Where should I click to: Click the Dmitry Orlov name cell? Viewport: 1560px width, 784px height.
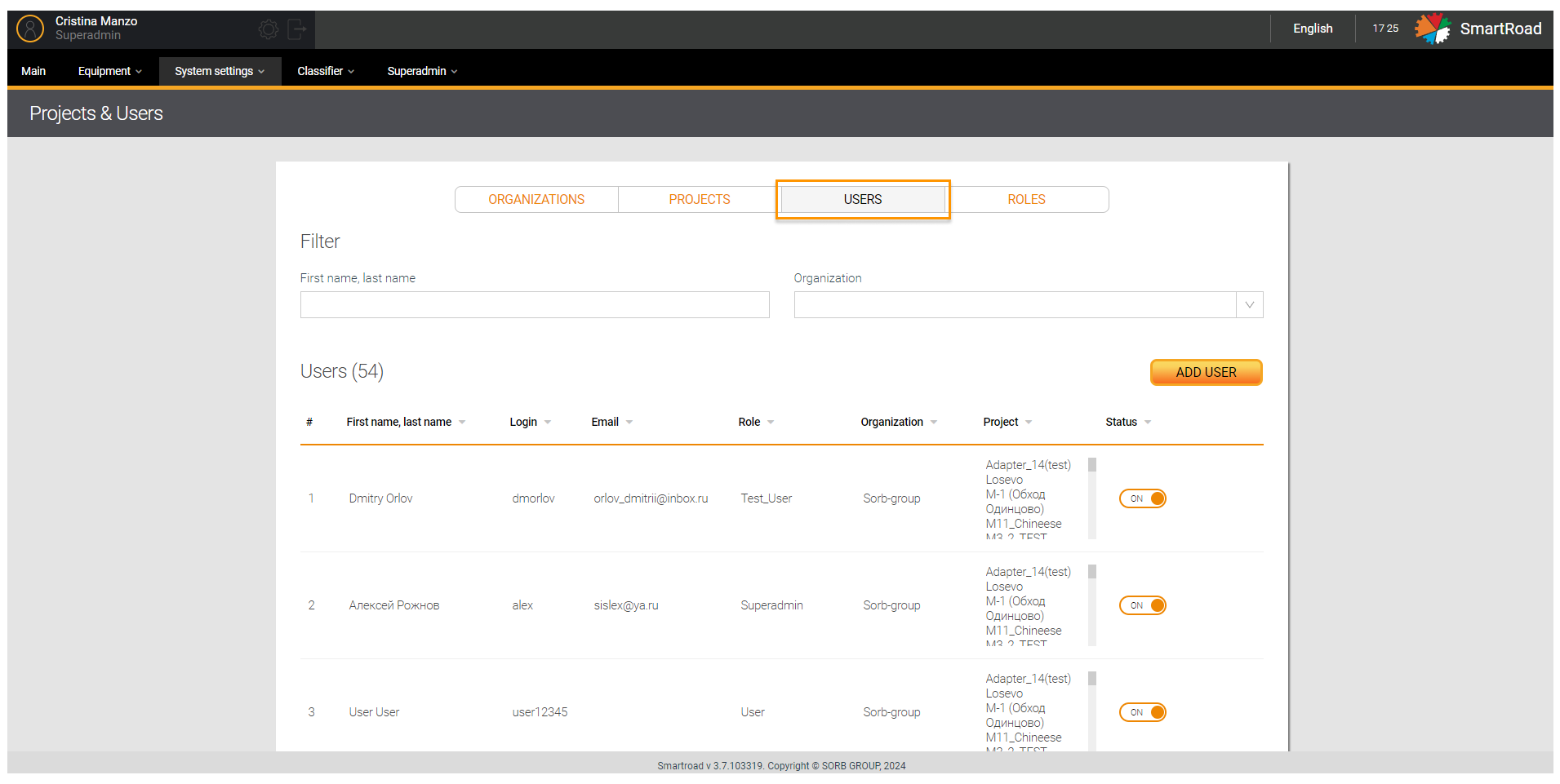click(x=380, y=498)
